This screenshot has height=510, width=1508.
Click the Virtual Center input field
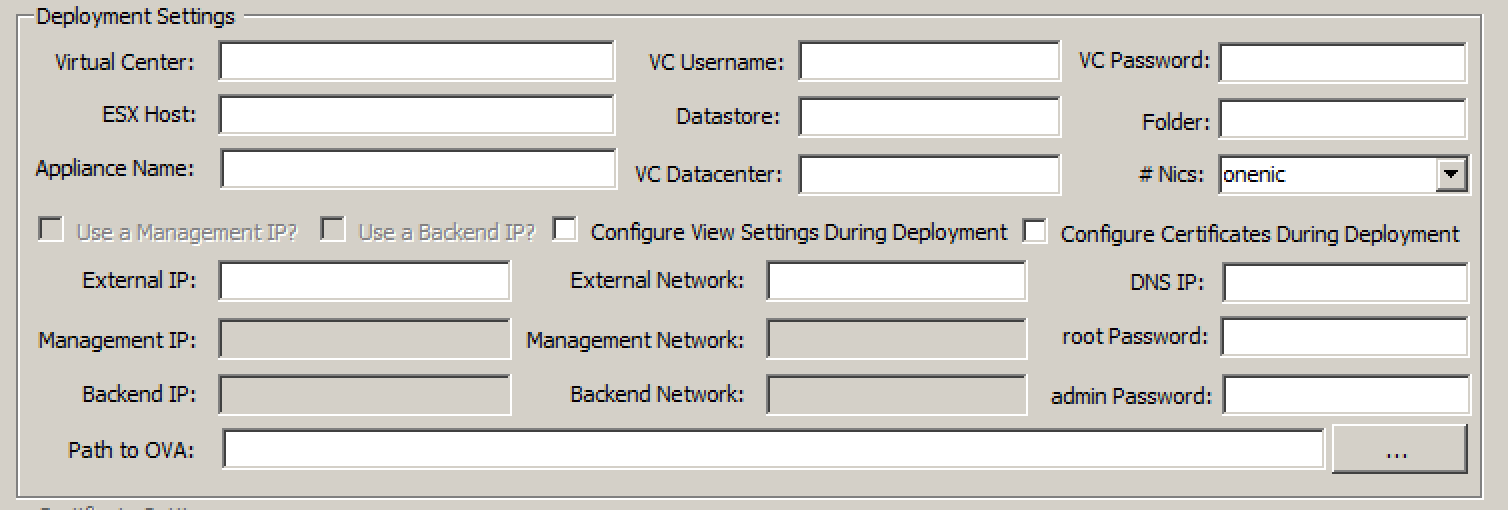click(x=416, y=62)
